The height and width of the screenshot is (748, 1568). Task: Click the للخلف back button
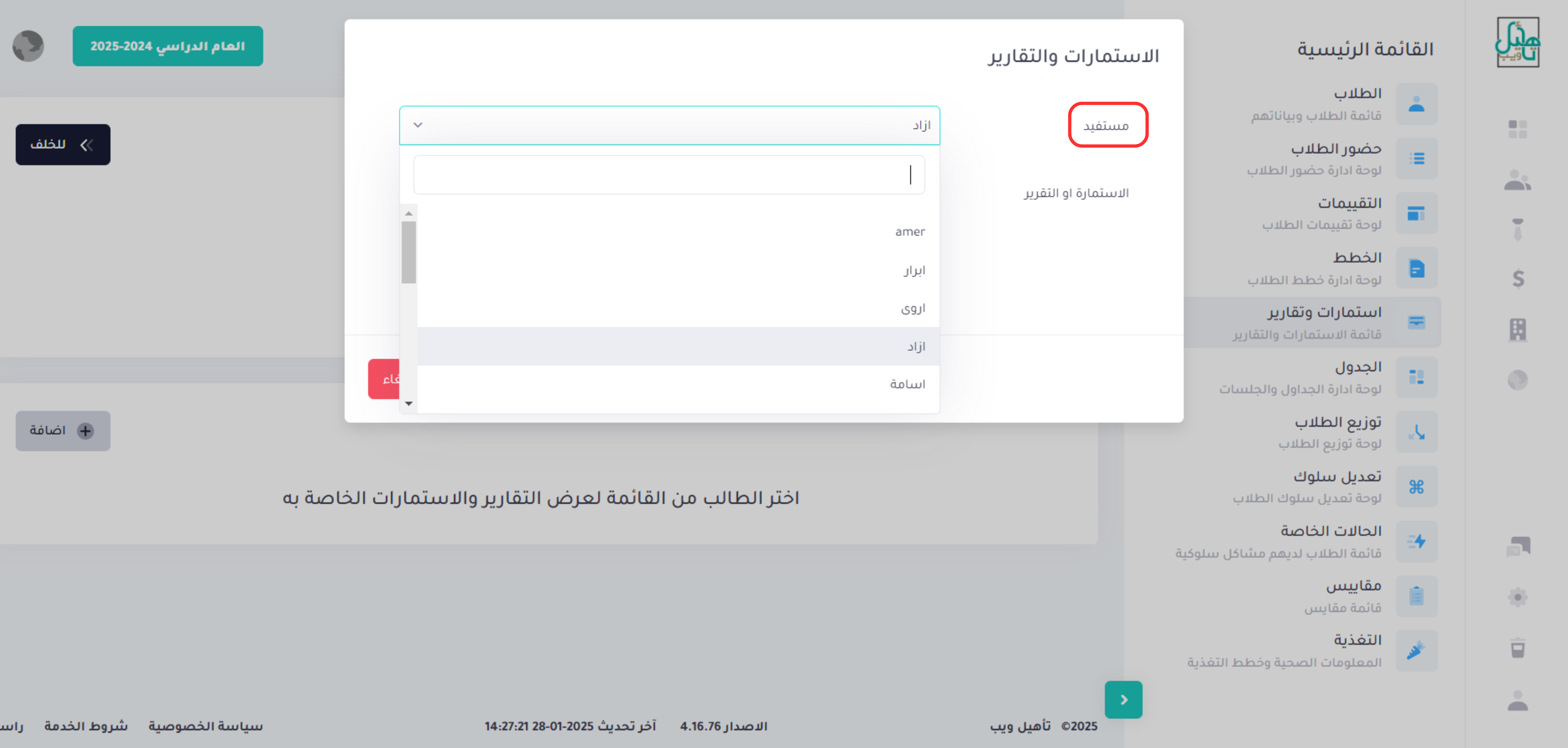(63, 145)
